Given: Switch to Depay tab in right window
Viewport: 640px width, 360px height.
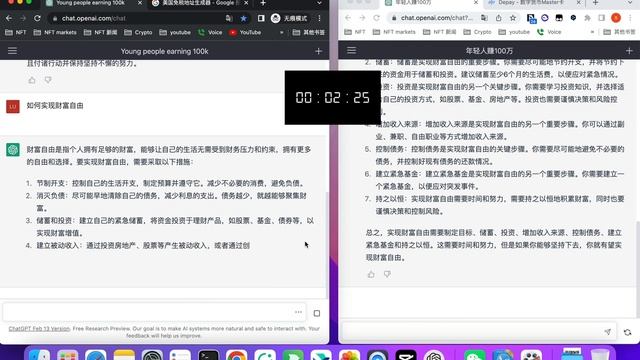Looking at the screenshot, I should coord(531,3).
